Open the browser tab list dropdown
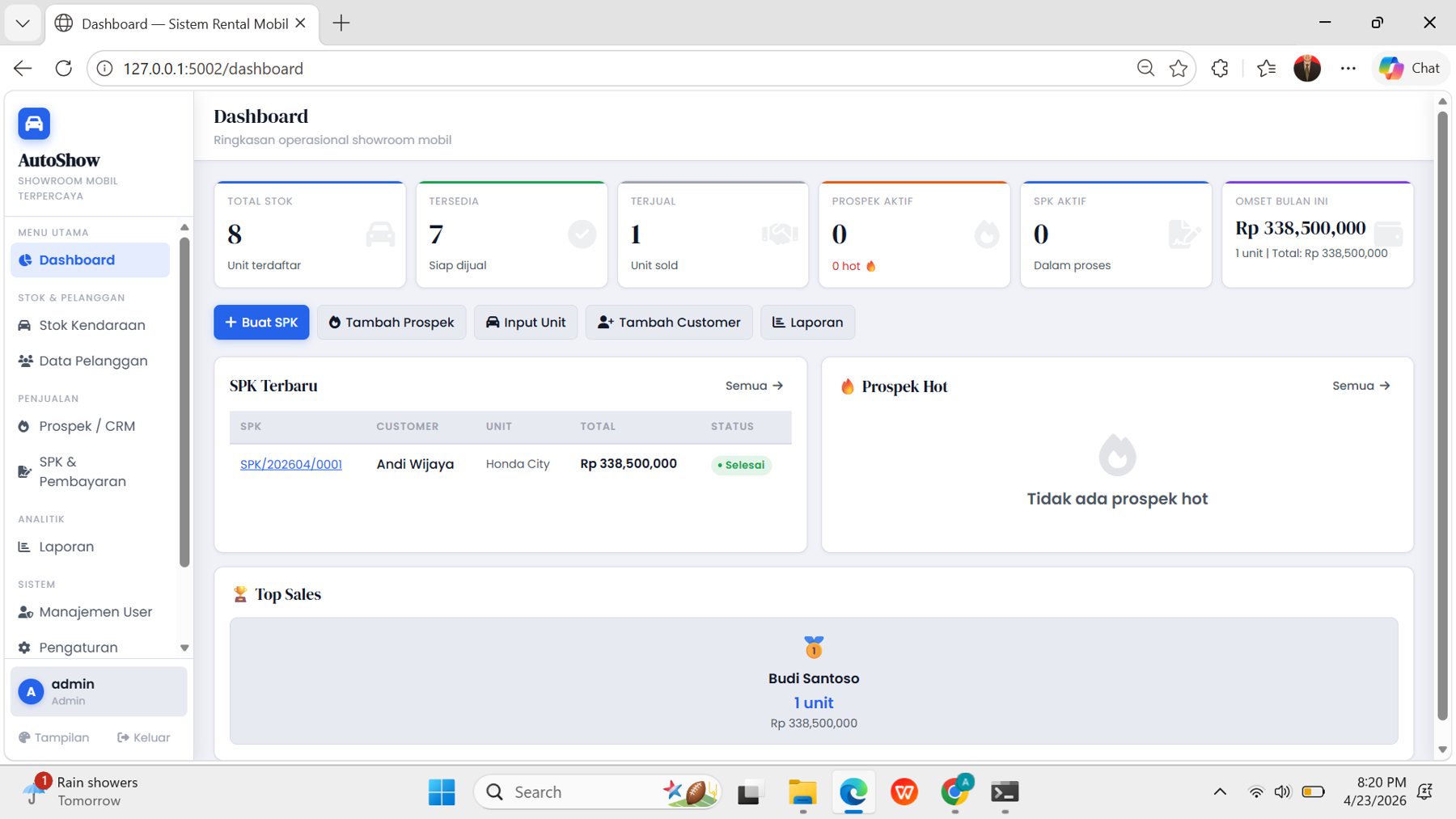This screenshot has width=1456, height=819. click(x=23, y=23)
